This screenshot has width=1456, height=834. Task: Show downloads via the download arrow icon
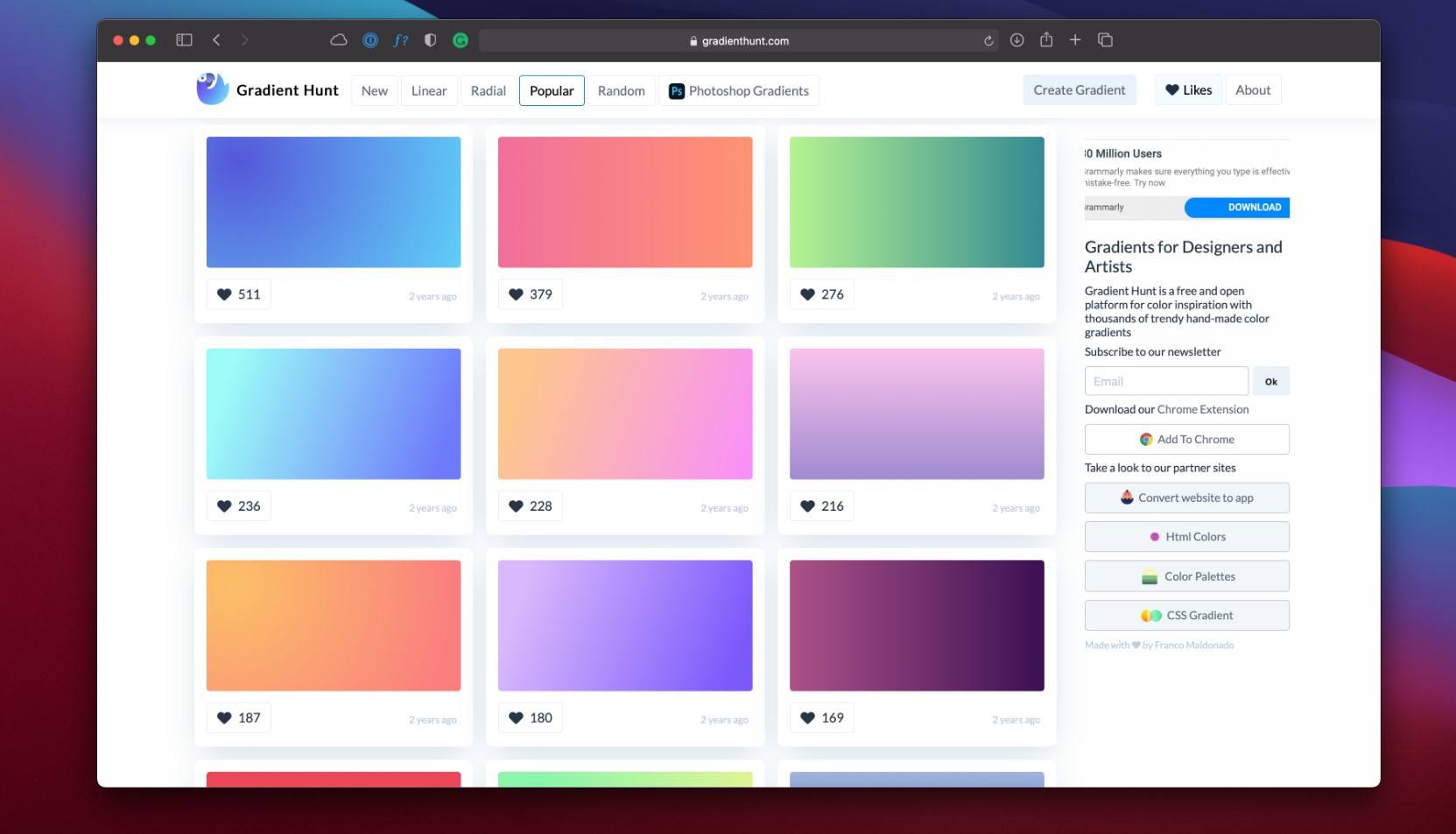1017,40
